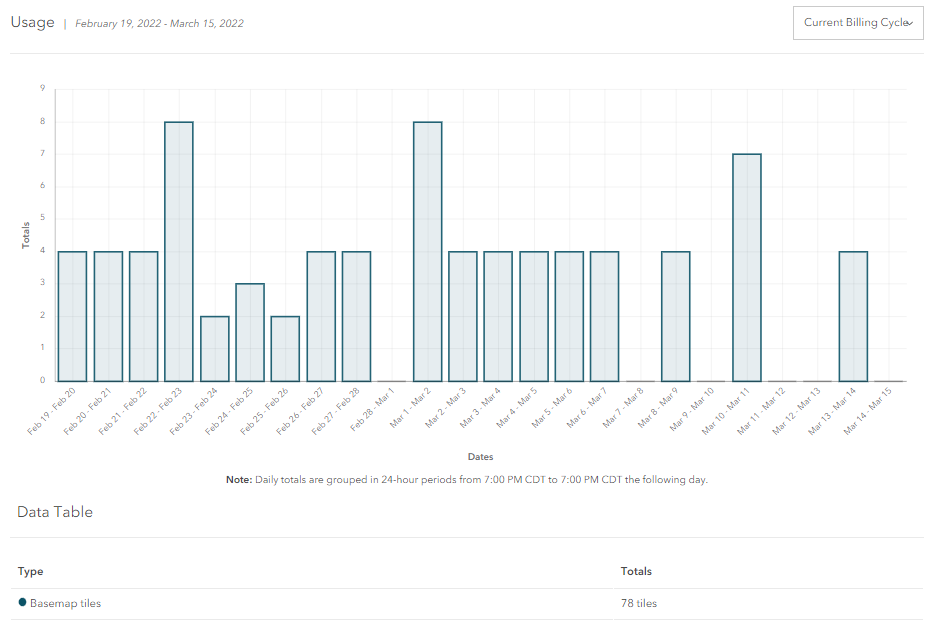Click the Mar 6 - Mar 7 bar
The height and width of the screenshot is (632, 933).
click(605, 316)
